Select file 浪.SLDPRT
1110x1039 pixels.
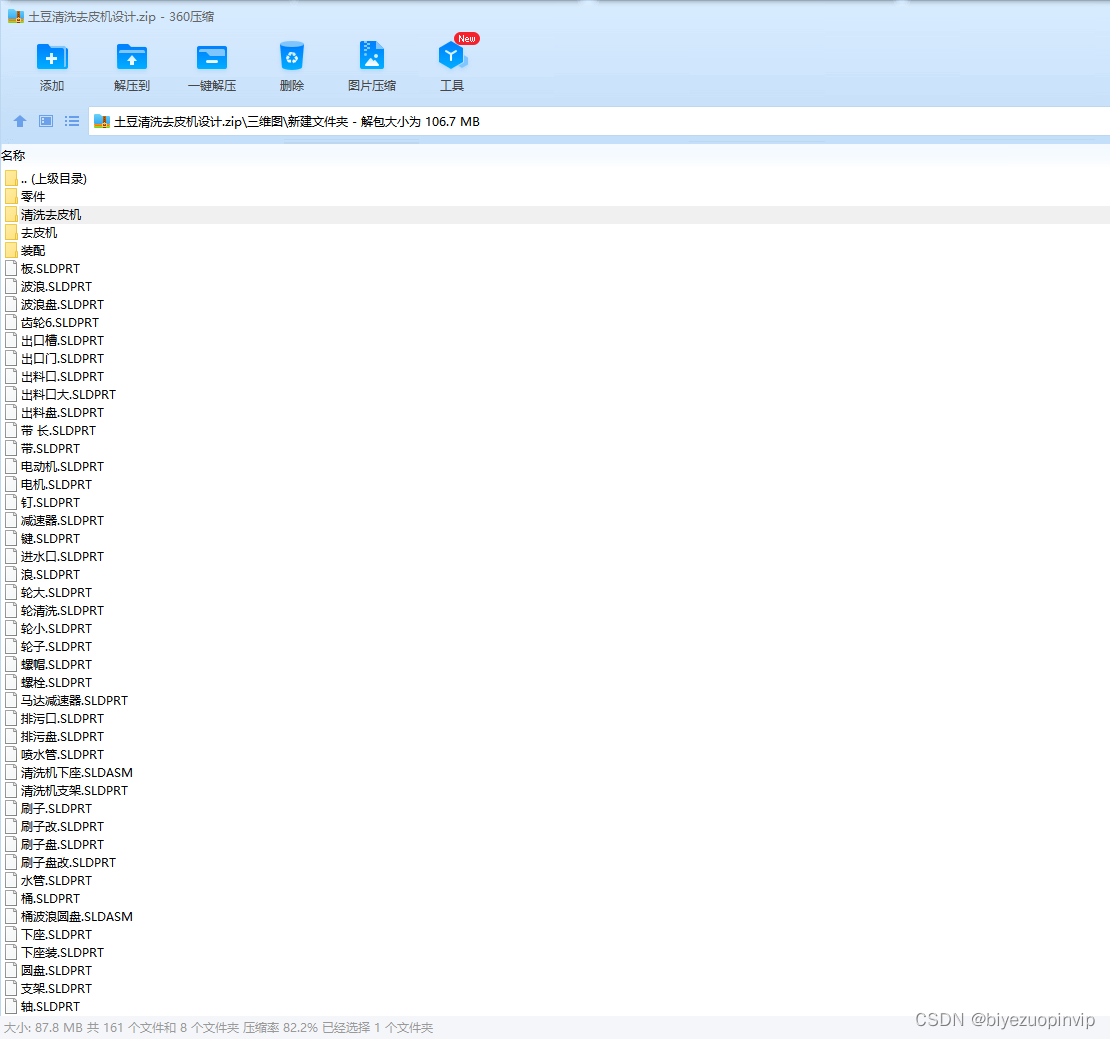tap(50, 575)
